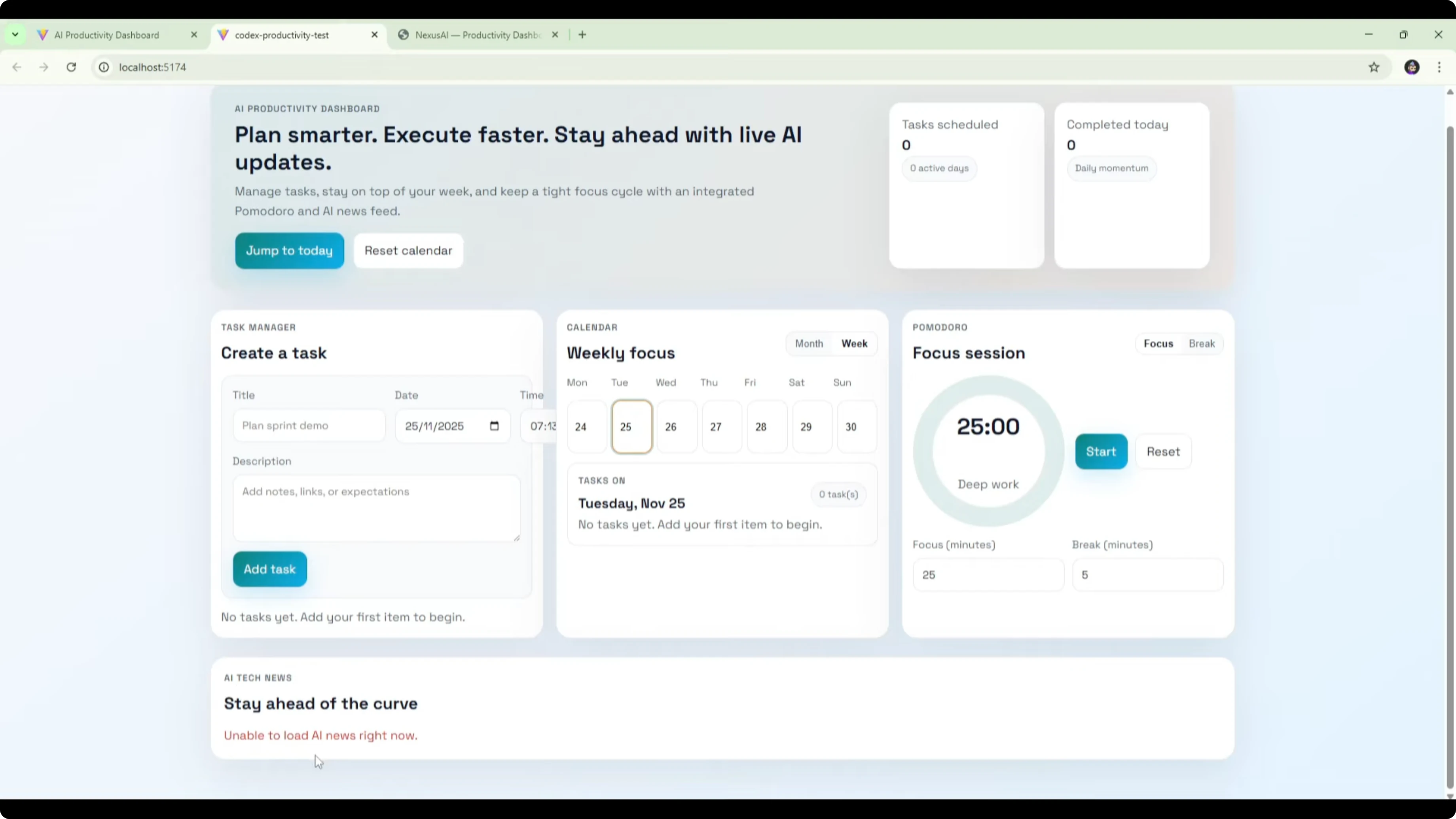Click the site information icon
The height and width of the screenshot is (819, 1456).
click(104, 67)
